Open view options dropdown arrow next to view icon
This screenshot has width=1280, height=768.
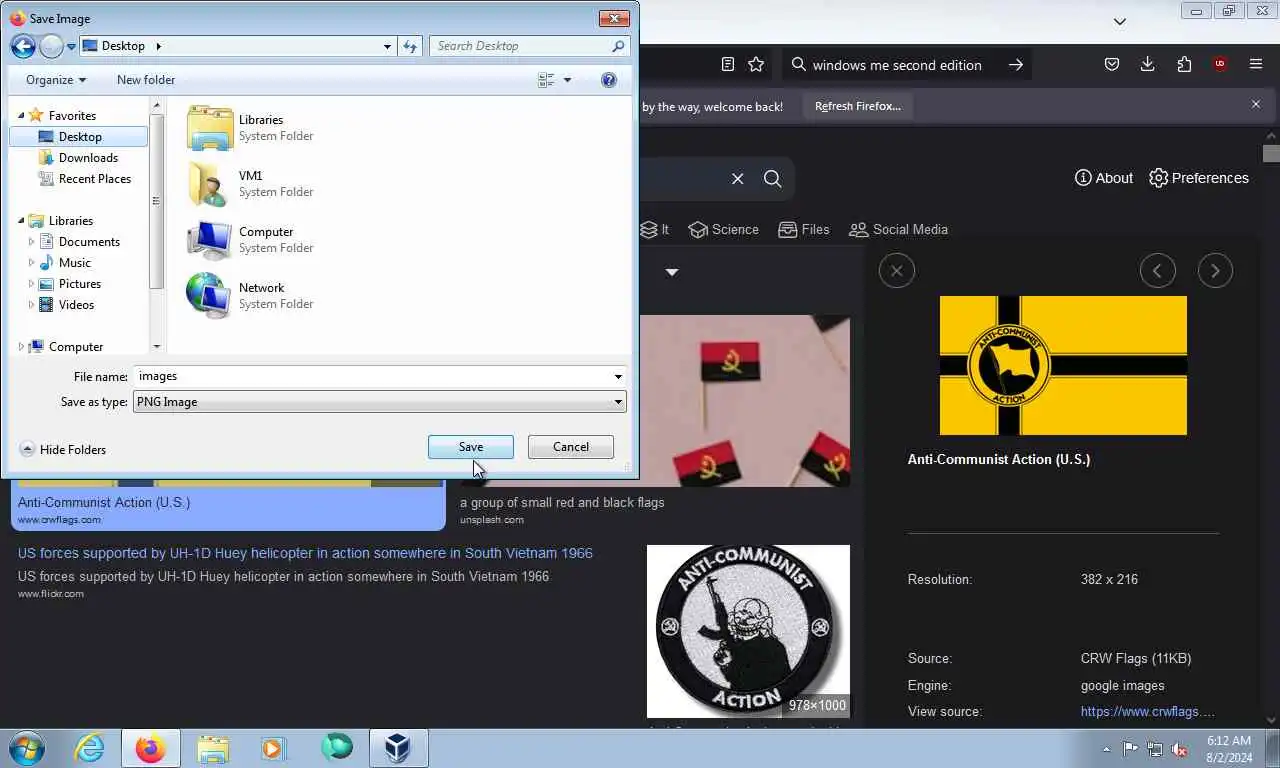pos(568,80)
